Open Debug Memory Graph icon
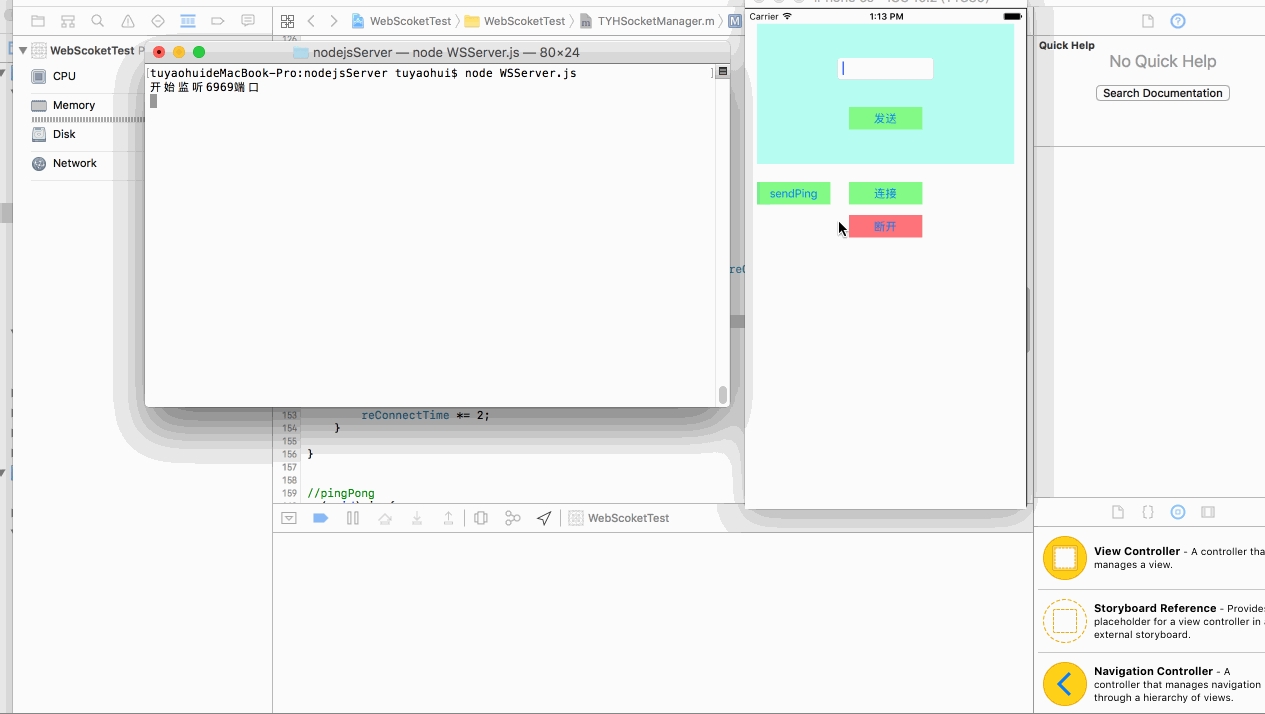Image resolution: width=1265 pixels, height=714 pixels. coord(513,518)
